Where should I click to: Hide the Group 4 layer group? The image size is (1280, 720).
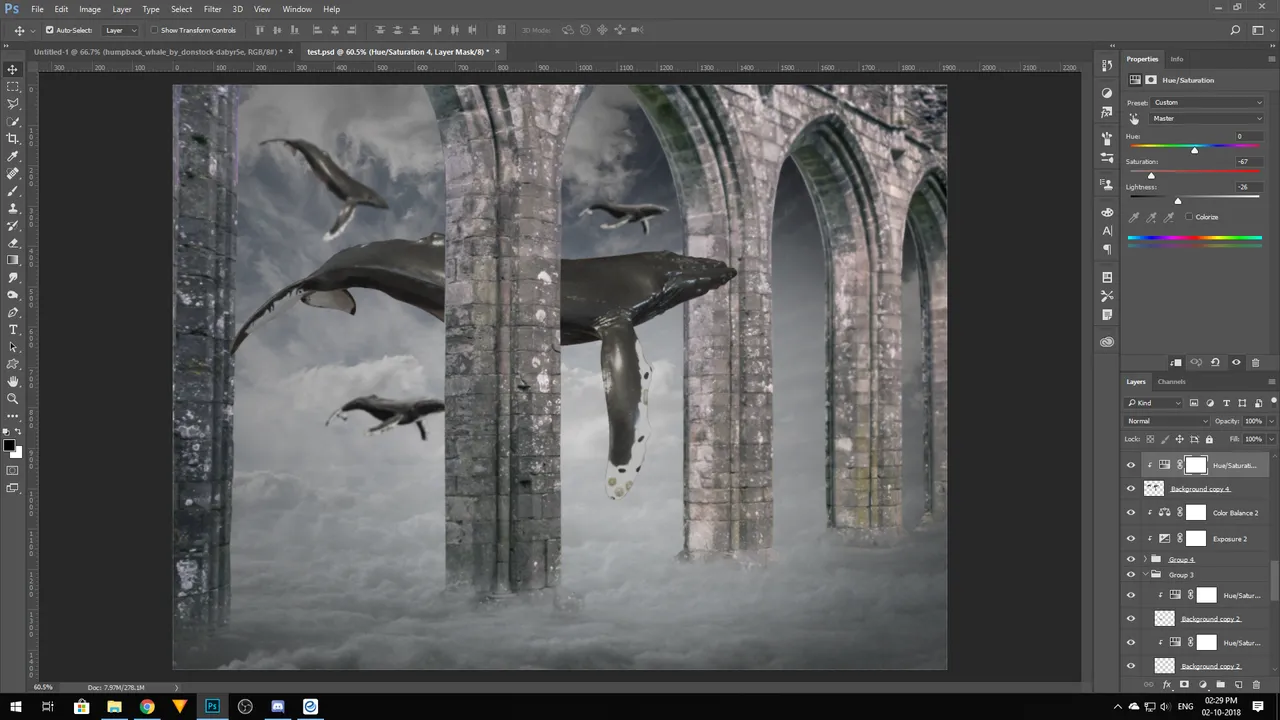click(1131, 559)
